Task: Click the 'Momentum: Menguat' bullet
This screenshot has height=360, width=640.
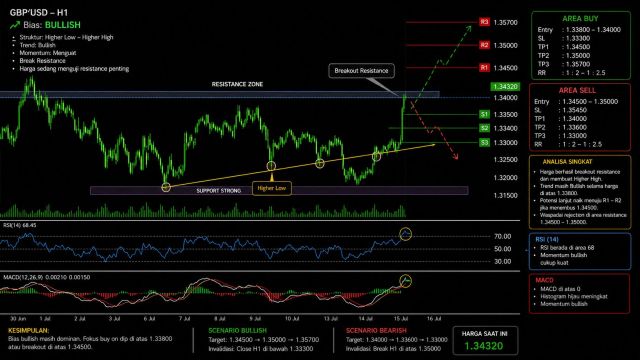Action: click(x=47, y=53)
